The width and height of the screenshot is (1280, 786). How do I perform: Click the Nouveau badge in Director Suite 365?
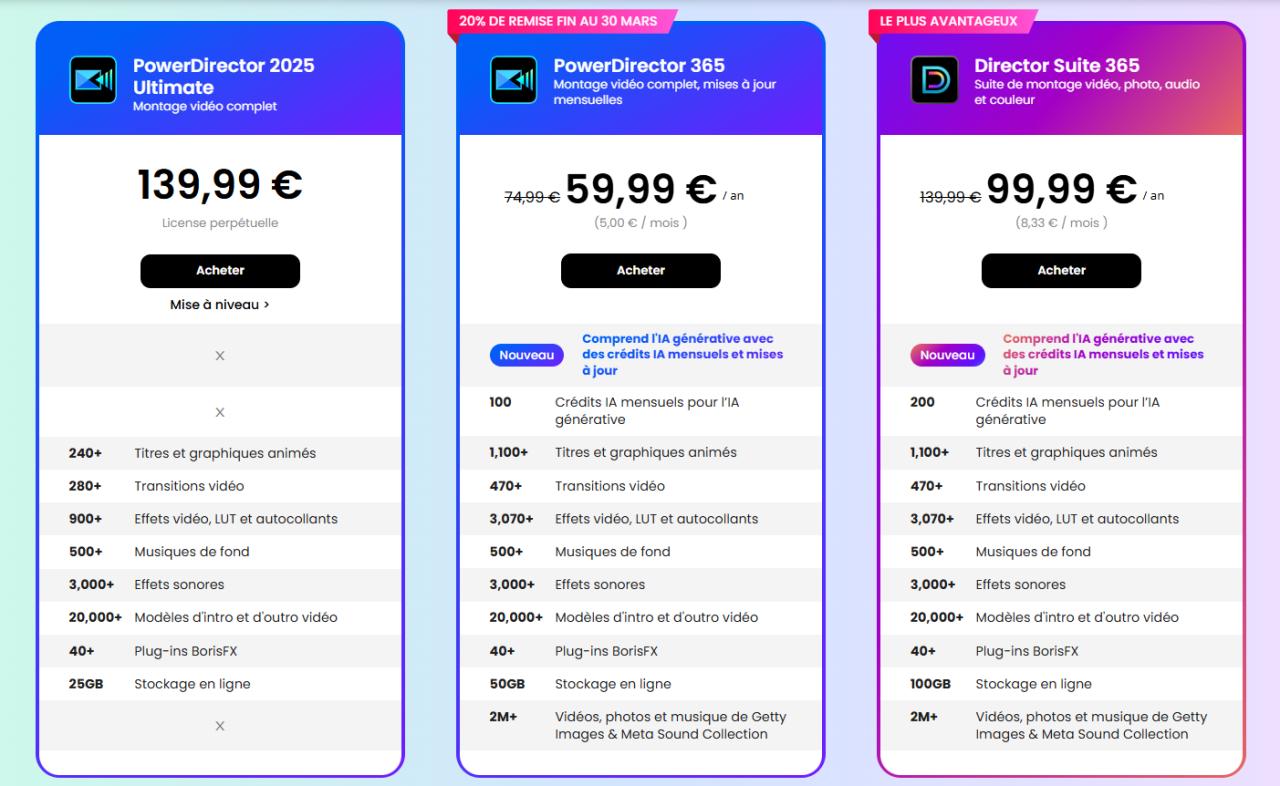[947, 355]
